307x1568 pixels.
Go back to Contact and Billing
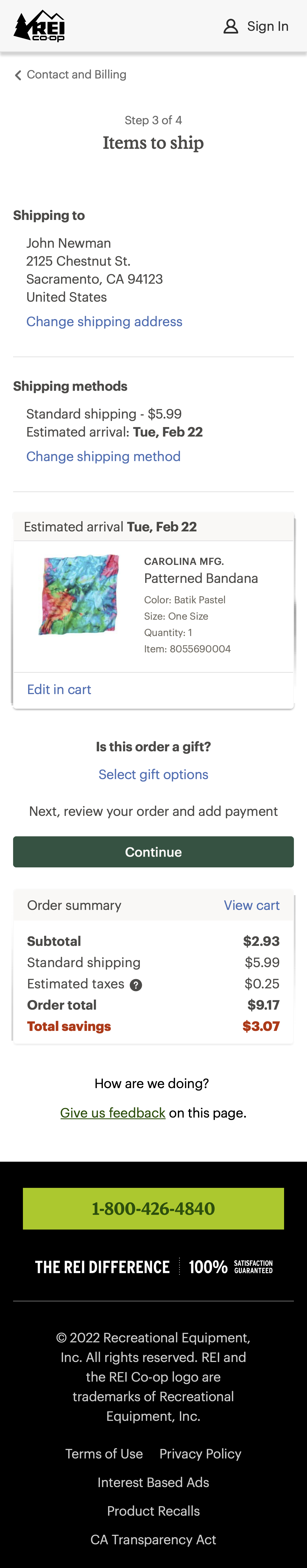click(x=76, y=75)
